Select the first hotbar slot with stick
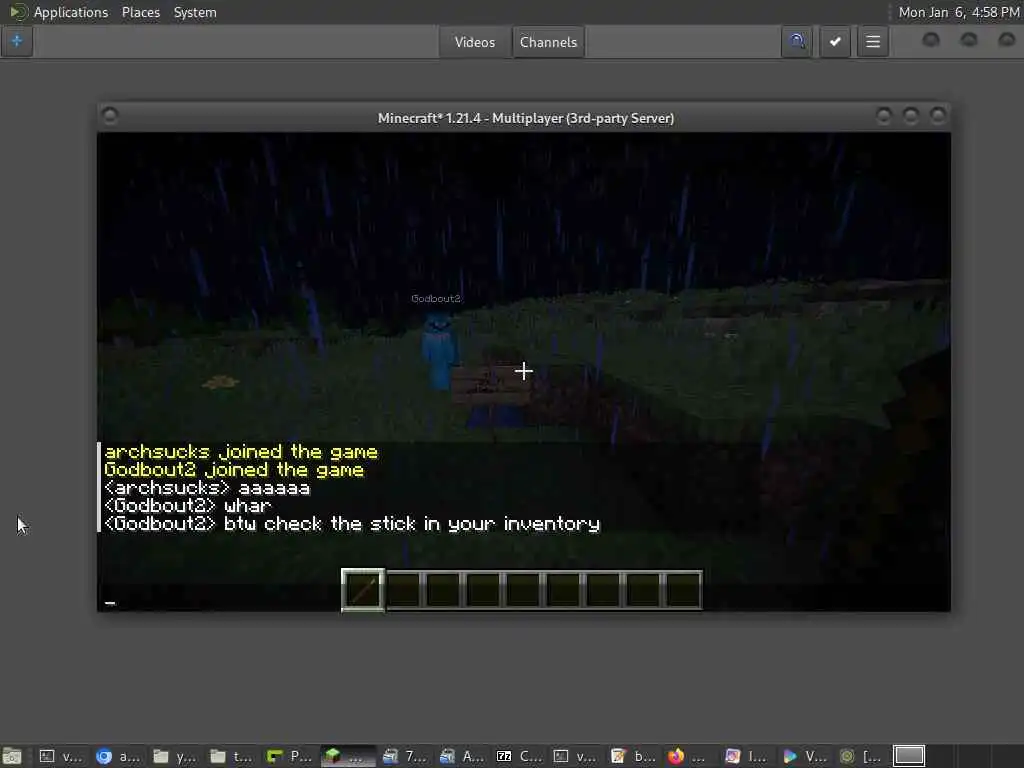Screen dimensions: 1024x768 (x=363, y=590)
